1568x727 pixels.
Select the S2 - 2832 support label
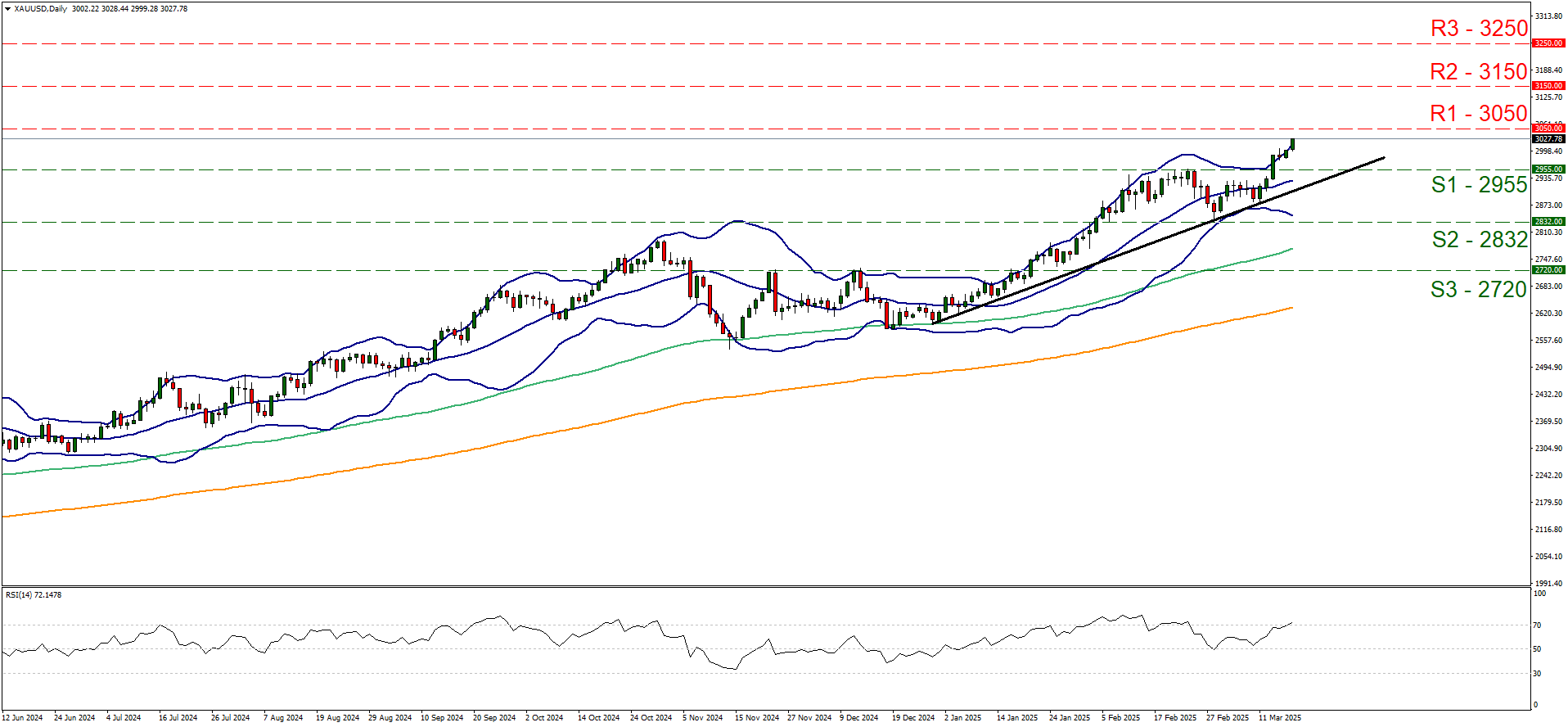[x=1479, y=240]
